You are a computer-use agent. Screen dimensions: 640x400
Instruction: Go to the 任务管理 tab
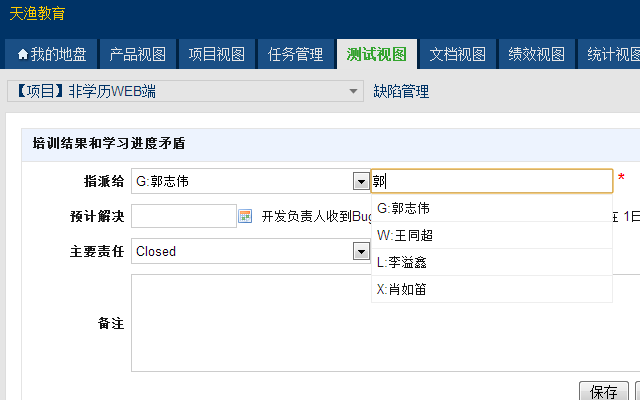point(295,54)
